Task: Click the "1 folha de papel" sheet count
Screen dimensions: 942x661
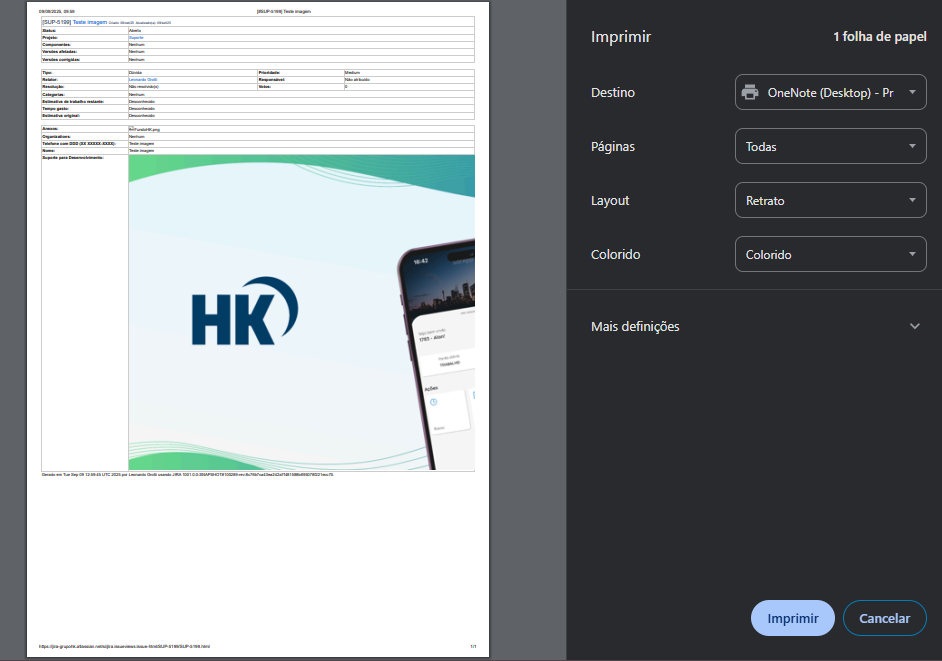Action: [x=880, y=37]
